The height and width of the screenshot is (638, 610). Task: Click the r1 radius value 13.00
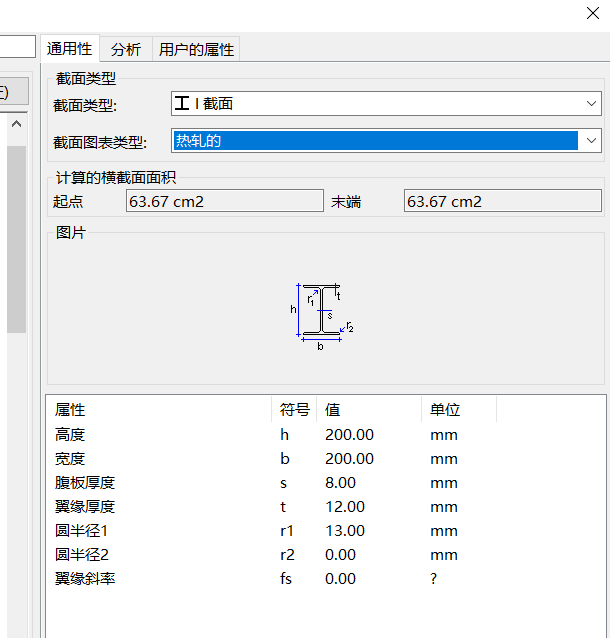click(x=345, y=531)
